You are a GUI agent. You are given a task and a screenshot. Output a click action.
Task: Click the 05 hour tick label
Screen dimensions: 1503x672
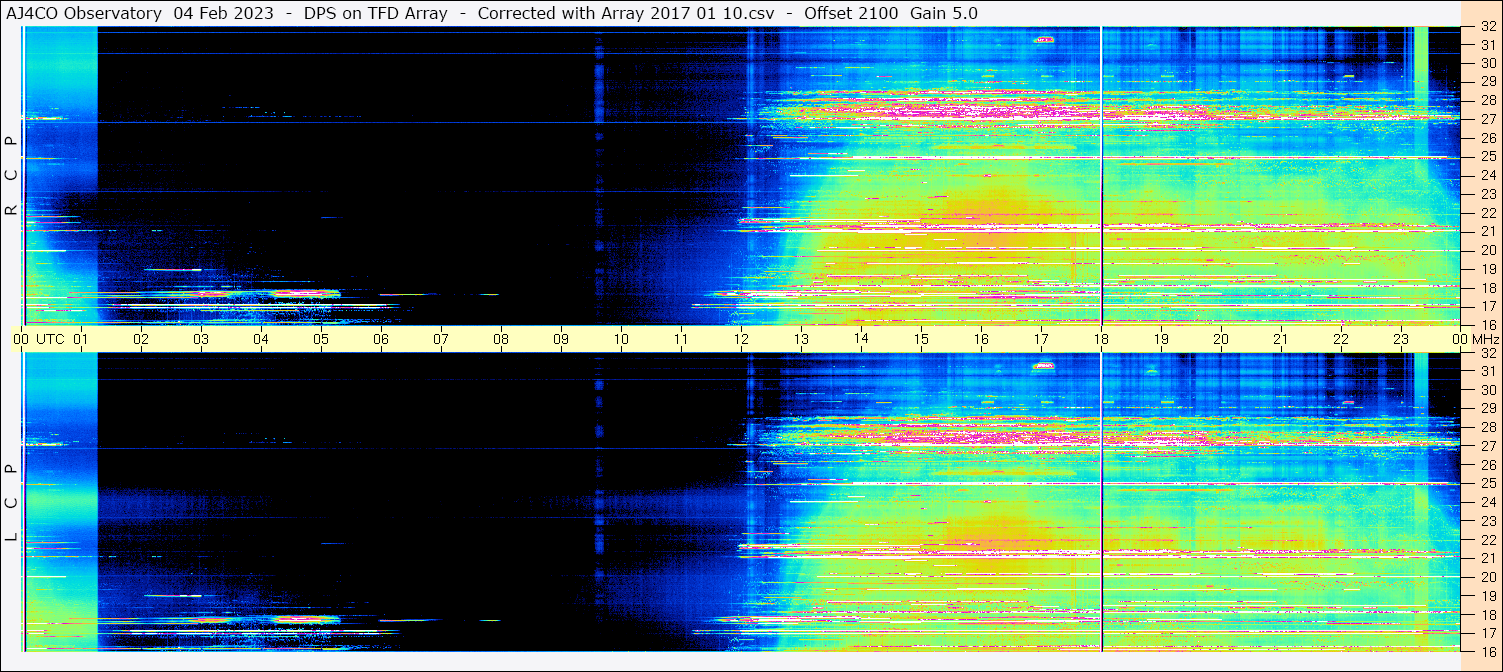point(321,339)
